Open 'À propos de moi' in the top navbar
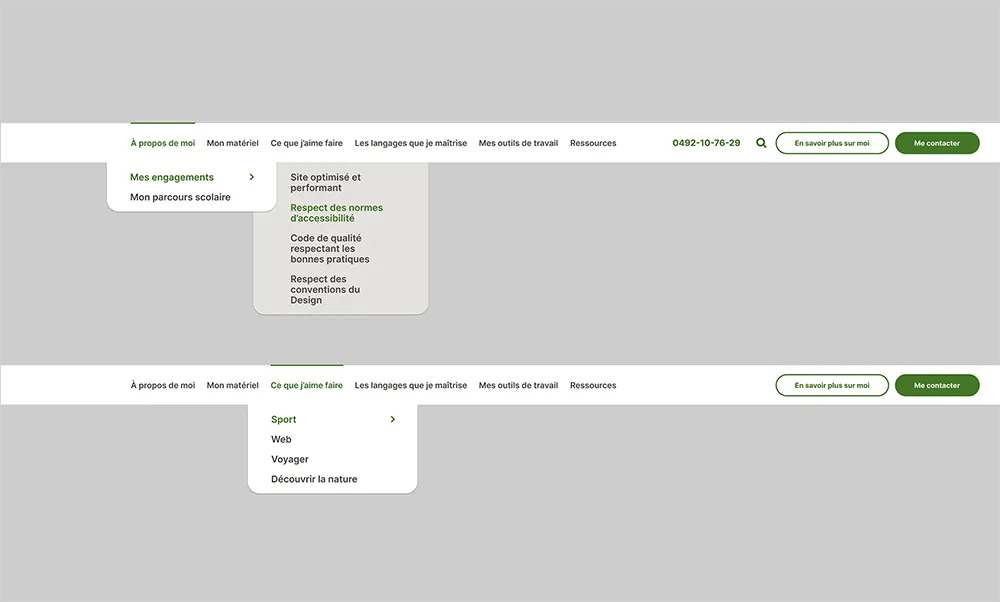 [163, 143]
